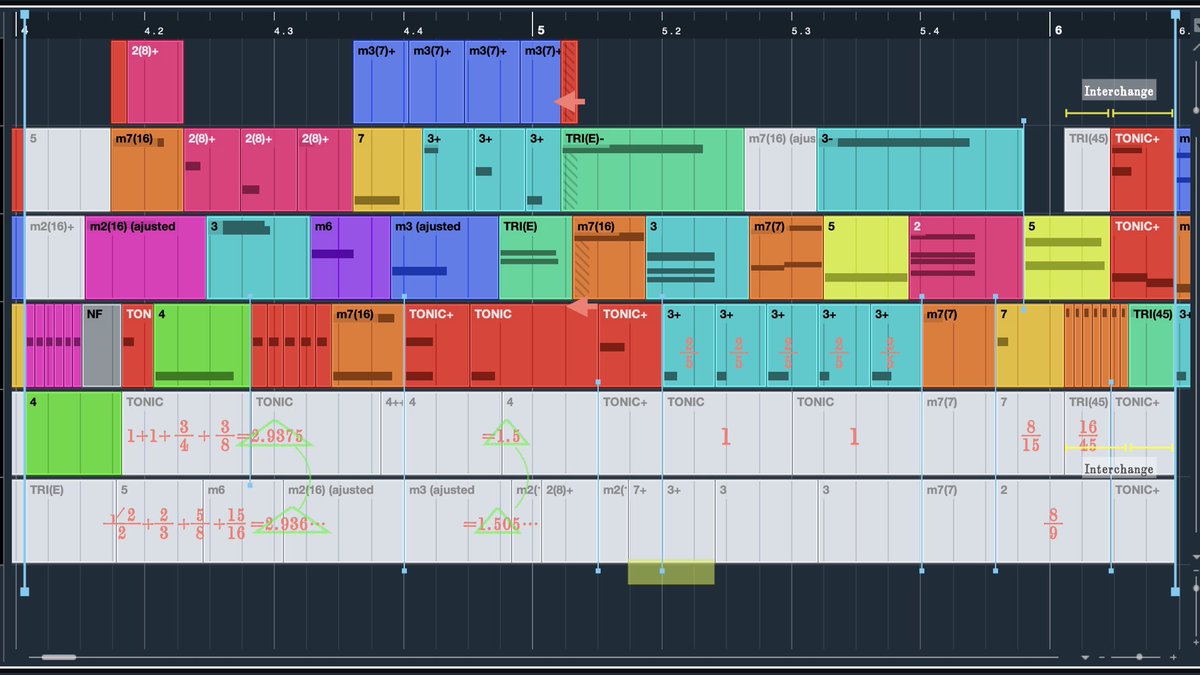Image resolution: width=1200 pixels, height=675 pixels.
Task: Select the green 4 clip beside NF
Action: pos(202,346)
